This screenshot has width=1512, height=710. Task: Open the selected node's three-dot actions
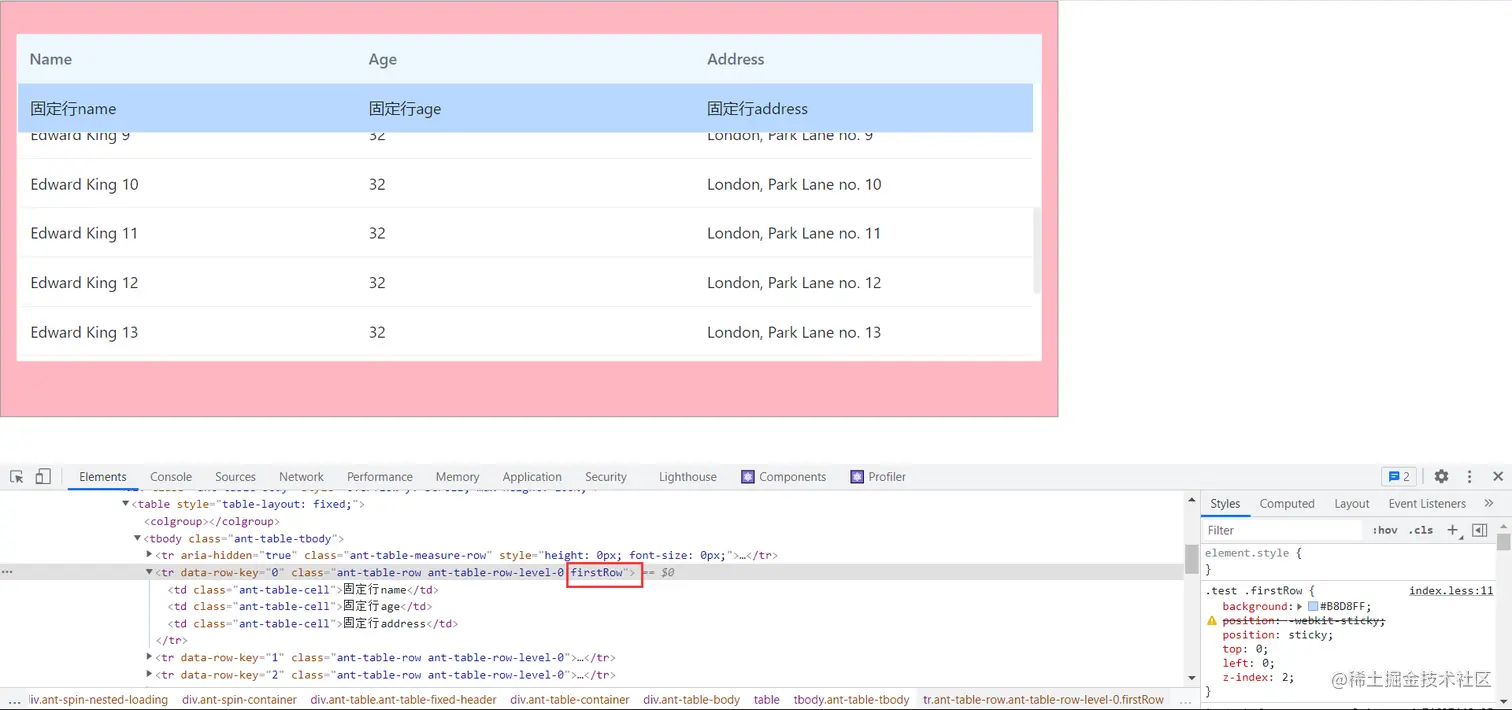click(x=7, y=572)
